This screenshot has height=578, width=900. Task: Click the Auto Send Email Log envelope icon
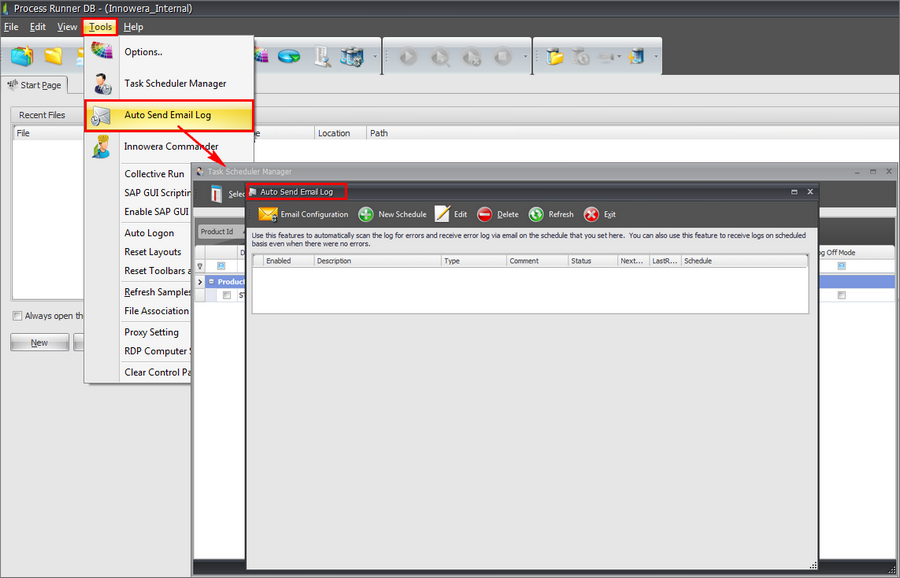click(x=102, y=116)
